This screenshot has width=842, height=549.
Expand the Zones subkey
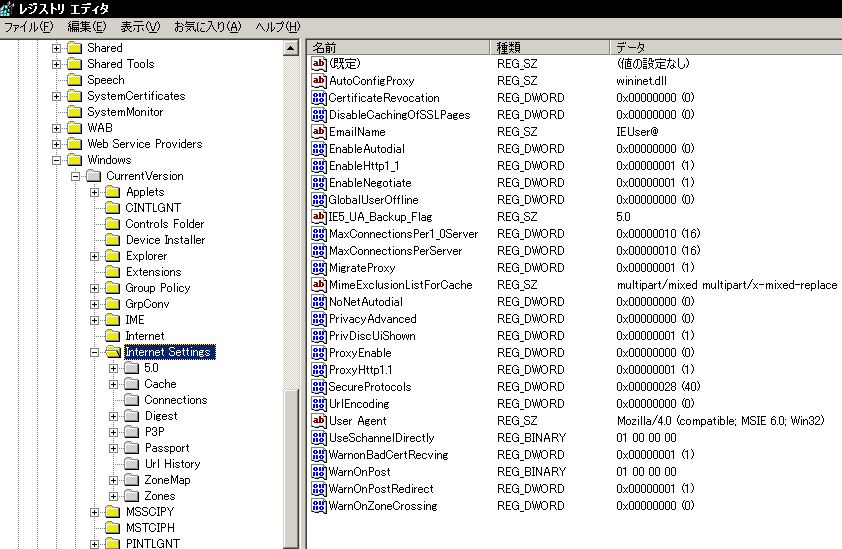click(x=114, y=496)
